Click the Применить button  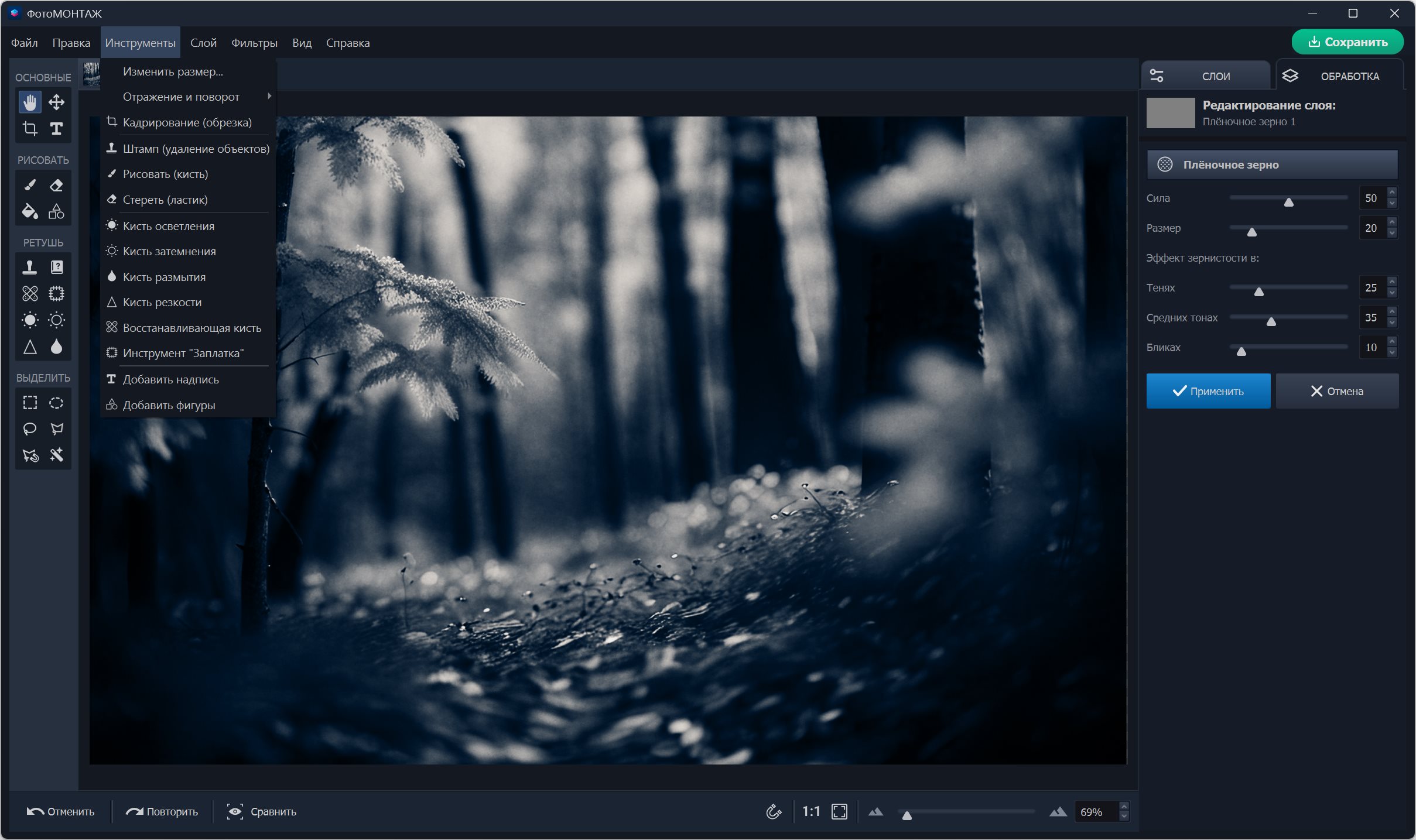[1208, 391]
